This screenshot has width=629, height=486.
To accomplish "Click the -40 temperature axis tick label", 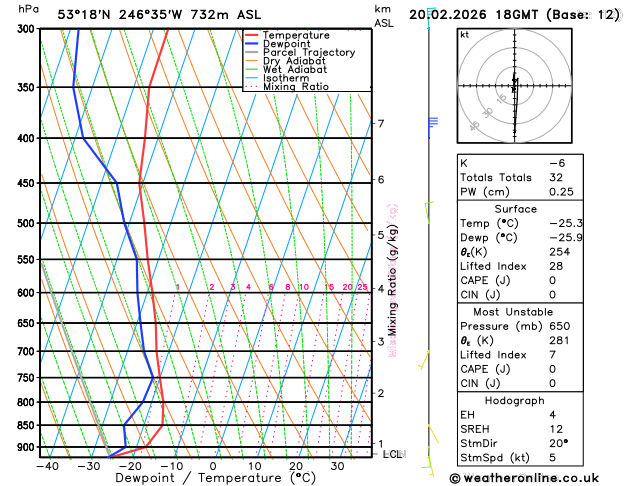I will 47,467.
